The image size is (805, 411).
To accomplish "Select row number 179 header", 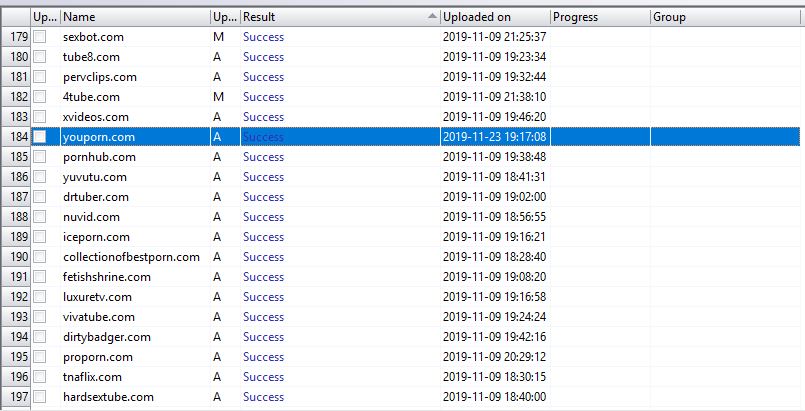I will tap(16, 37).
